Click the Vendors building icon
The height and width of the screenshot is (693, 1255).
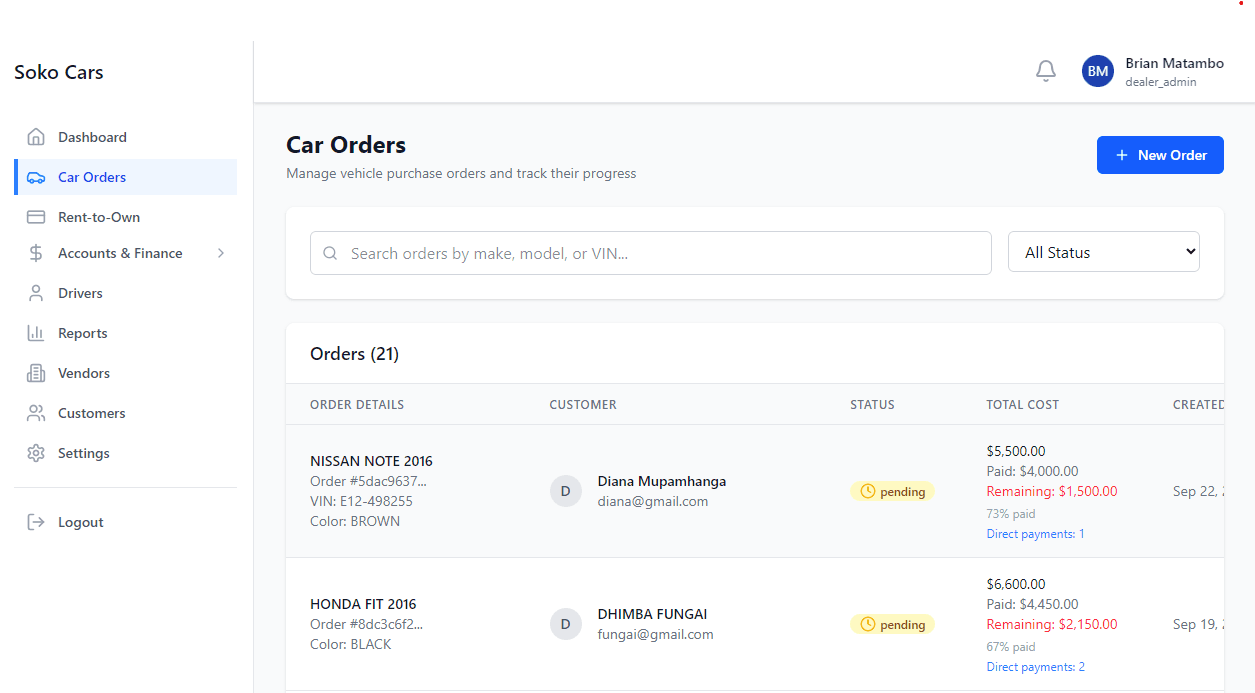pos(36,373)
